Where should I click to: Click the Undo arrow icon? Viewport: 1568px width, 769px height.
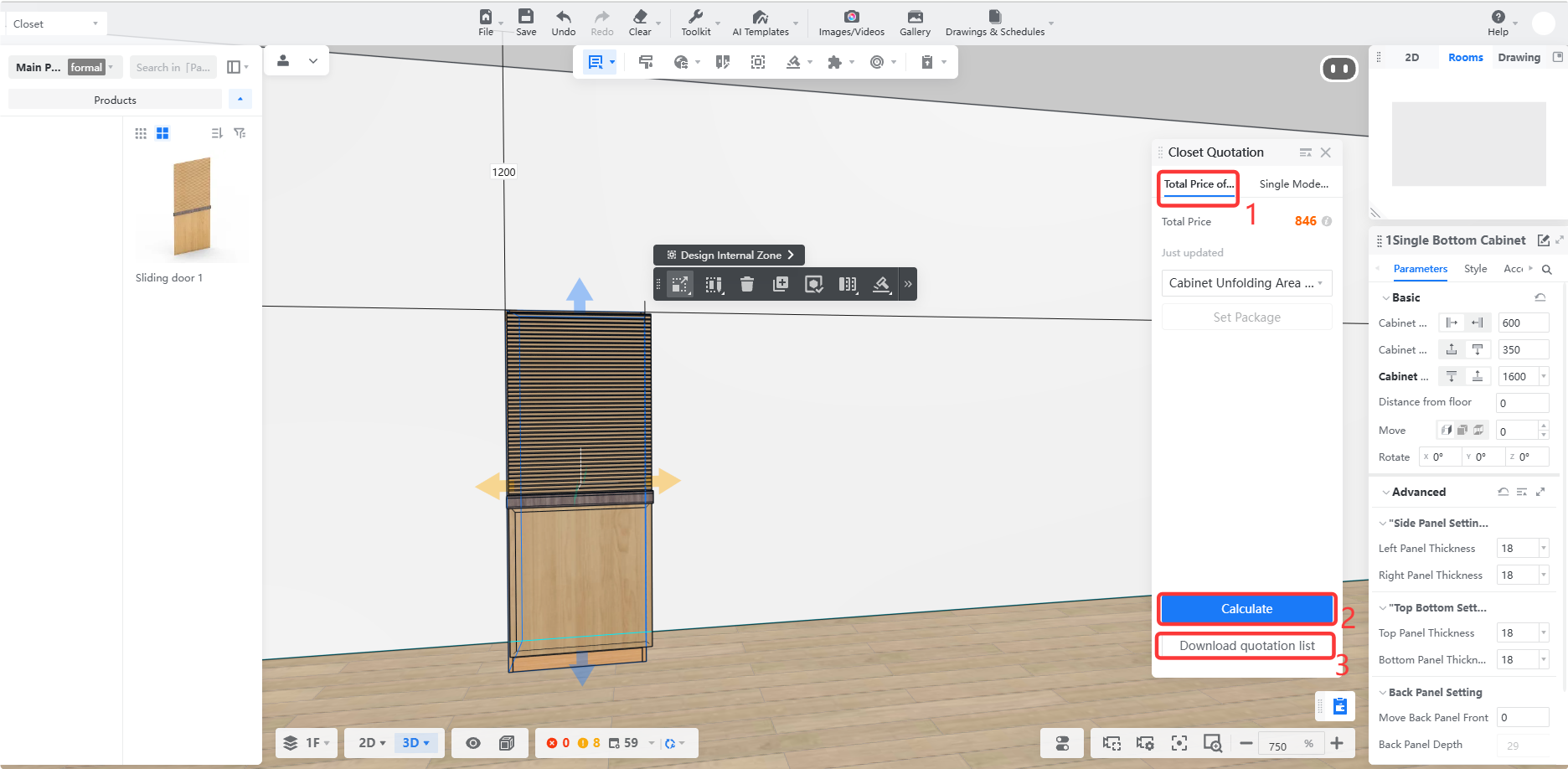(x=564, y=16)
